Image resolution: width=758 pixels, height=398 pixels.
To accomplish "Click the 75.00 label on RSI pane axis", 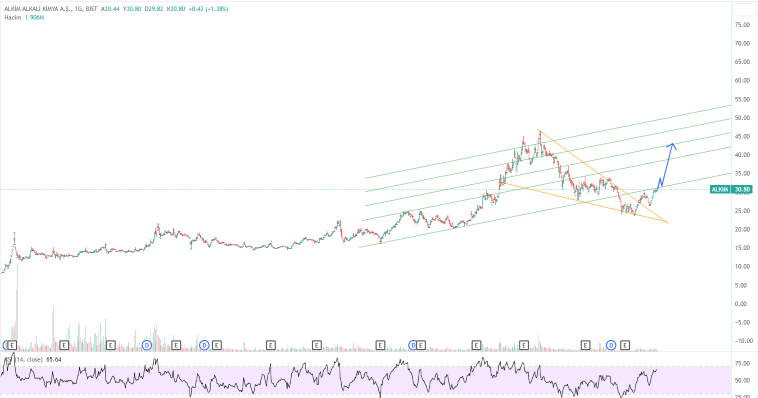I will click(x=742, y=363).
